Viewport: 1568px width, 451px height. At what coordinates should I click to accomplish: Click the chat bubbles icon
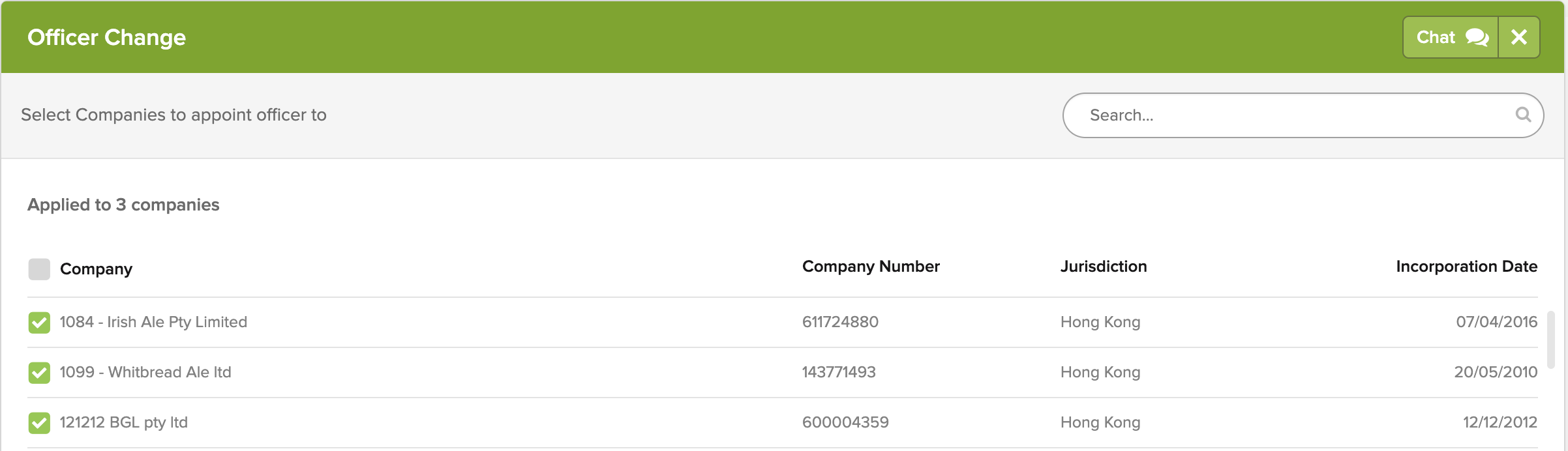click(x=1477, y=37)
